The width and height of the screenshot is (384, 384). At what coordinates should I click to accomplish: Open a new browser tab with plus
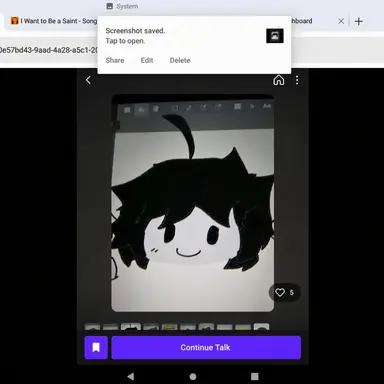pos(359,21)
